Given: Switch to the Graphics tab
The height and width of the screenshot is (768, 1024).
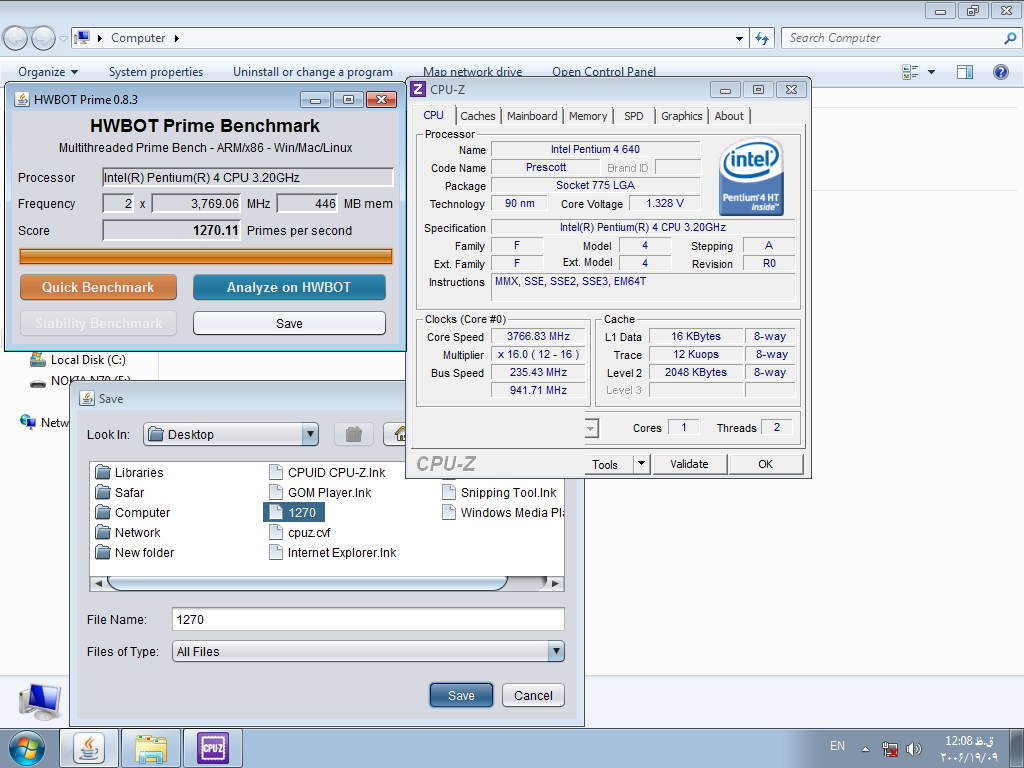Looking at the screenshot, I should pyautogui.click(x=681, y=116).
